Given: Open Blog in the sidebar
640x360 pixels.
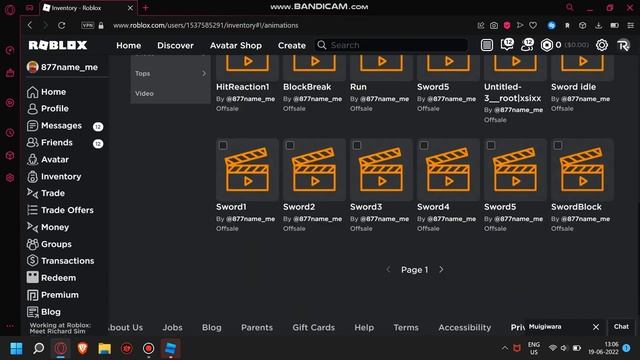Looking at the screenshot, I should 44,312.
